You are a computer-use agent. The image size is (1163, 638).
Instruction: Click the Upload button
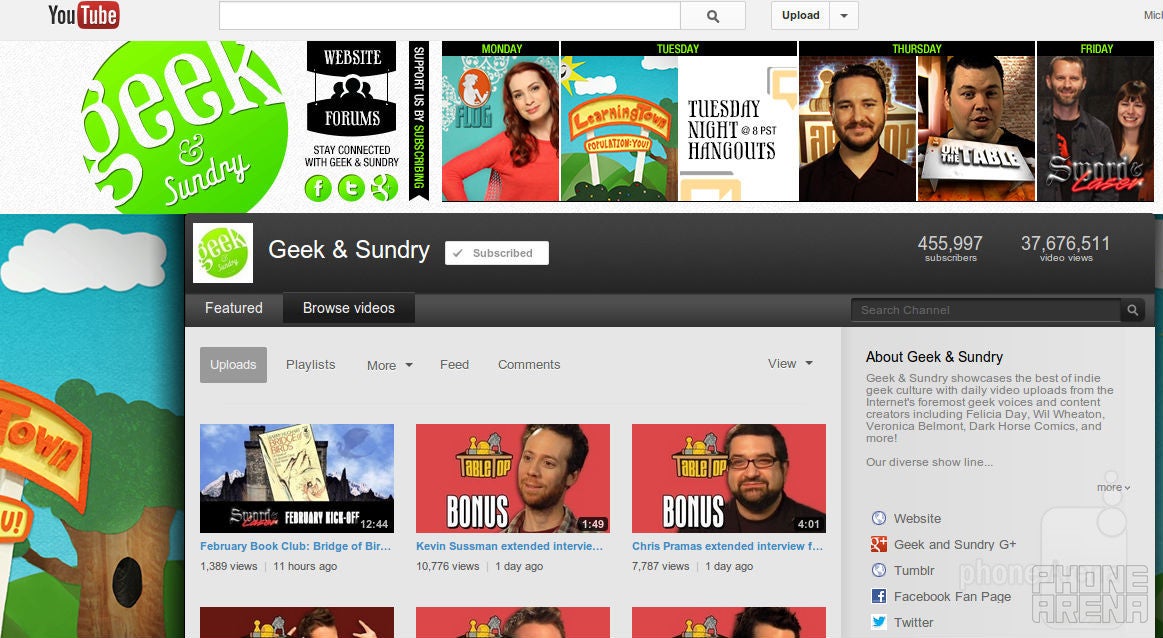click(800, 16)
